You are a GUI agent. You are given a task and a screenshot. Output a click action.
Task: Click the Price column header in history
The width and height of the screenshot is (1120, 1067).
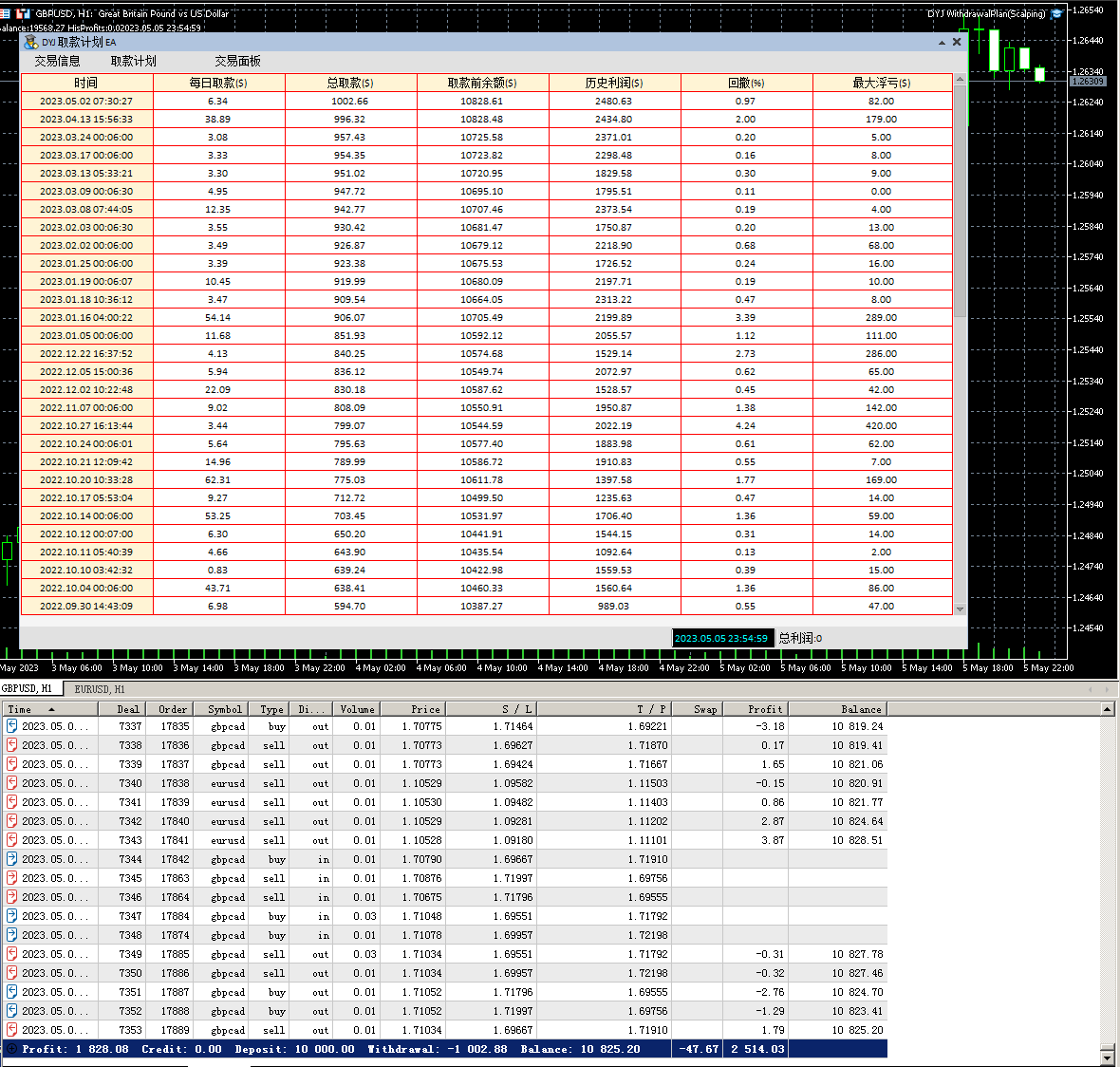point(414,709)
